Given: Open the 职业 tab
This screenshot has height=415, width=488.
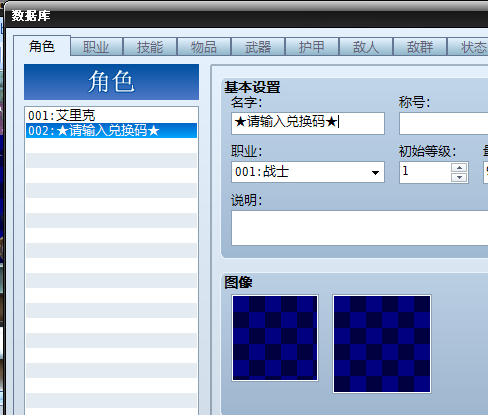Looking at the screenshot, I should (x=96, y=47).
